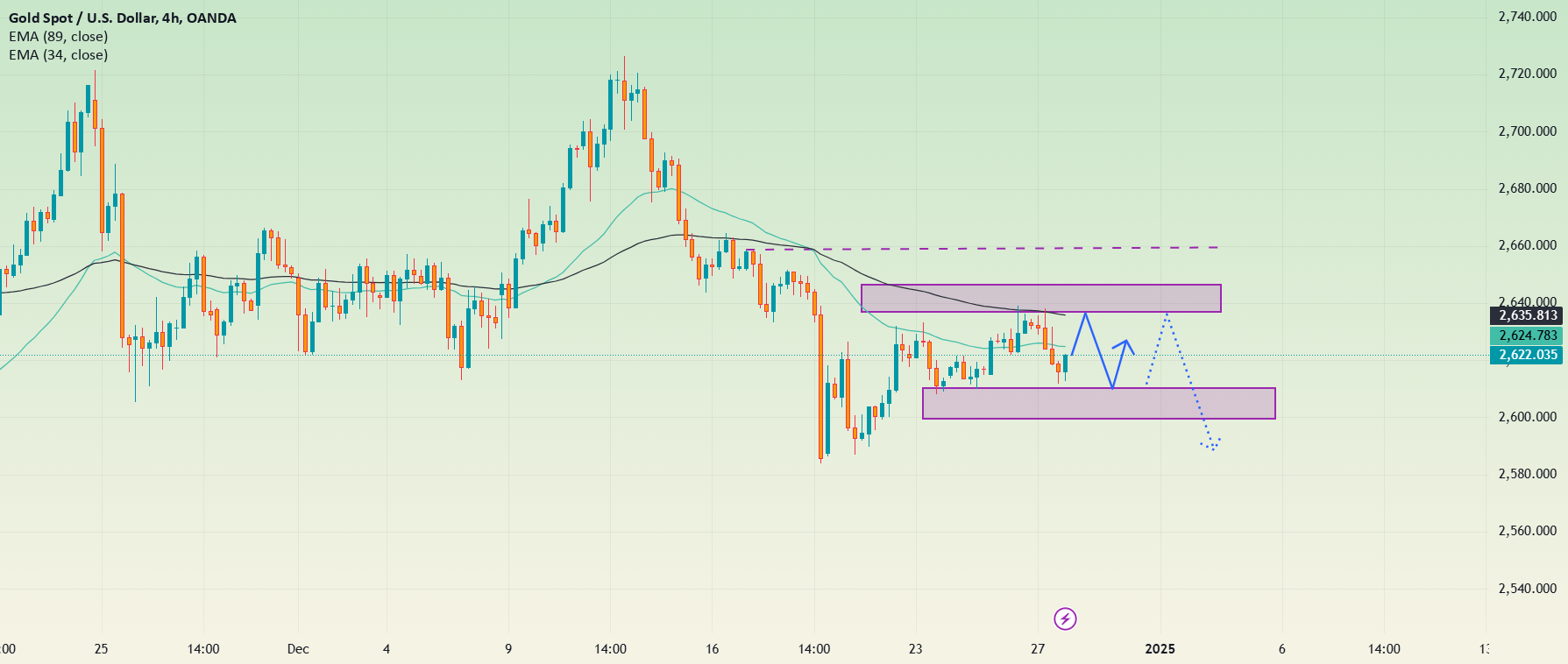Viewport: 1568px width, 664px height.
Task: Click the Dec label on time axis
Action: [298, 649]
